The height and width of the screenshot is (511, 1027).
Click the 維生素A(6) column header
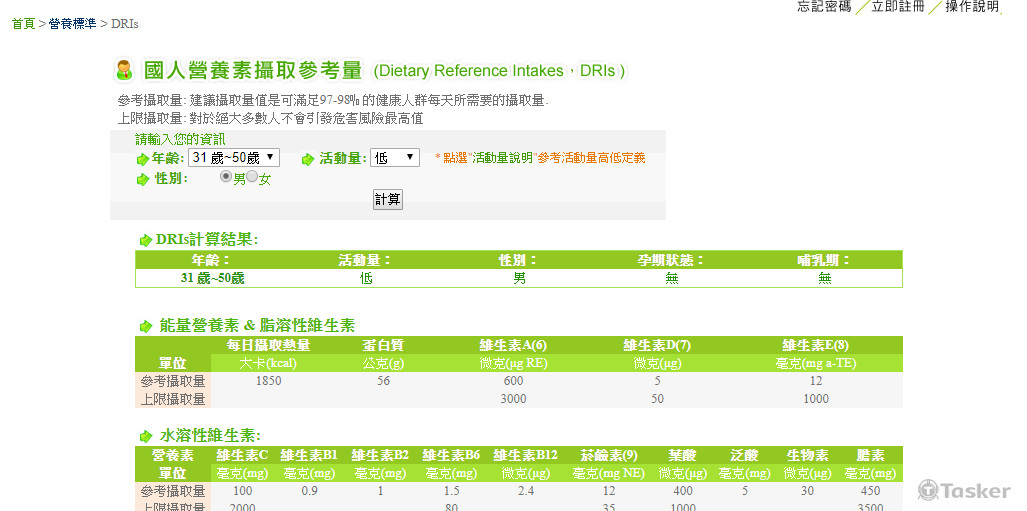(512, 345)
